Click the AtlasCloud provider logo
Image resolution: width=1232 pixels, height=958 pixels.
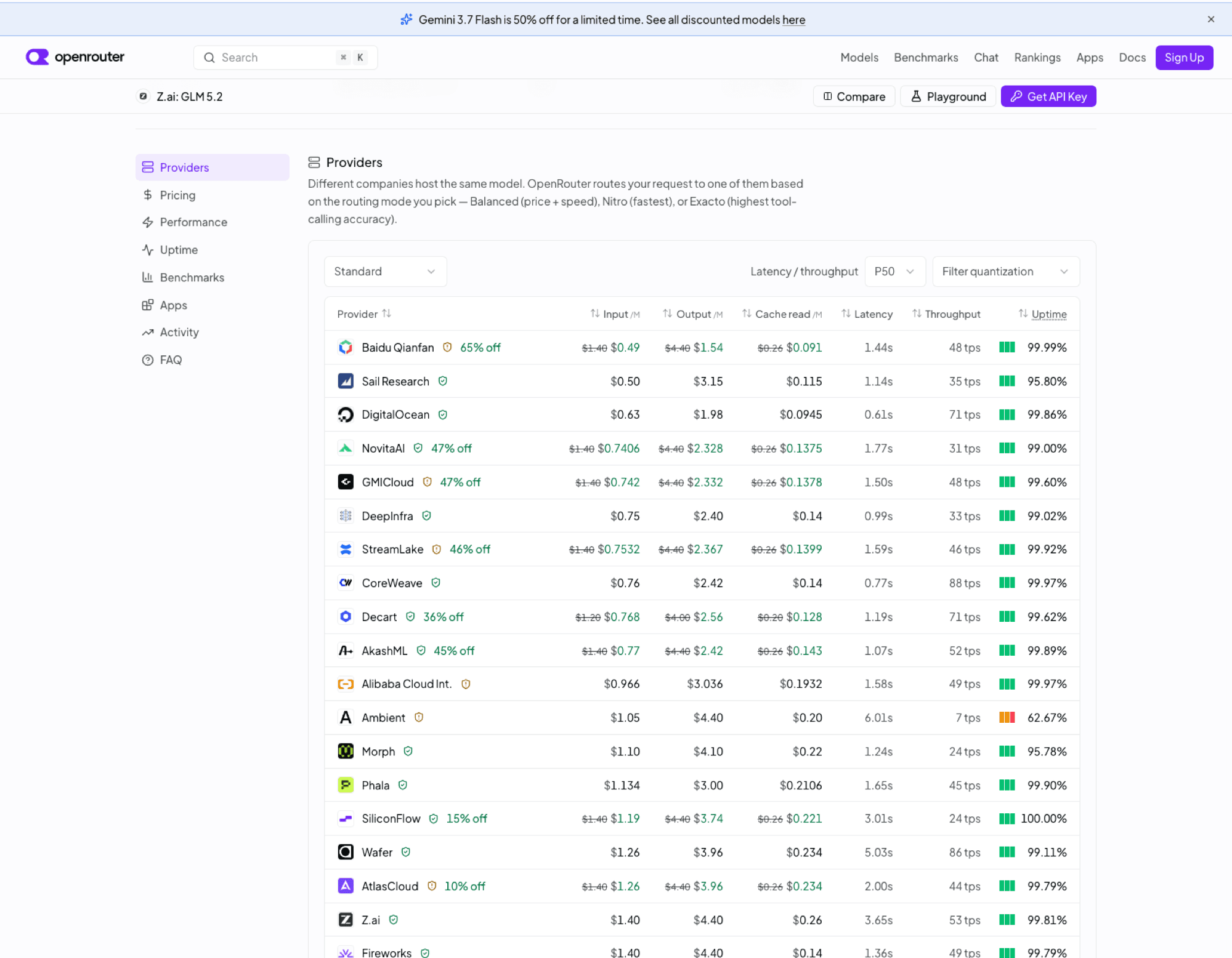(x=346, y=887)
